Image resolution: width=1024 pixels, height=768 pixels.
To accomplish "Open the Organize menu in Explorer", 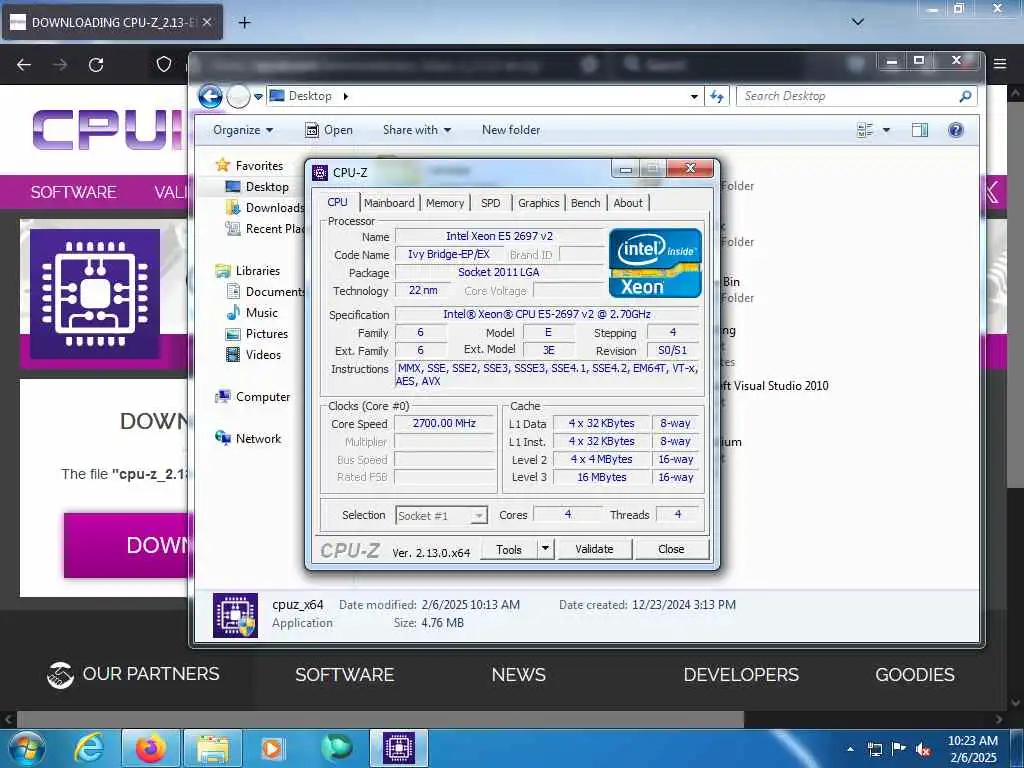I will click(x=243, y=130).
